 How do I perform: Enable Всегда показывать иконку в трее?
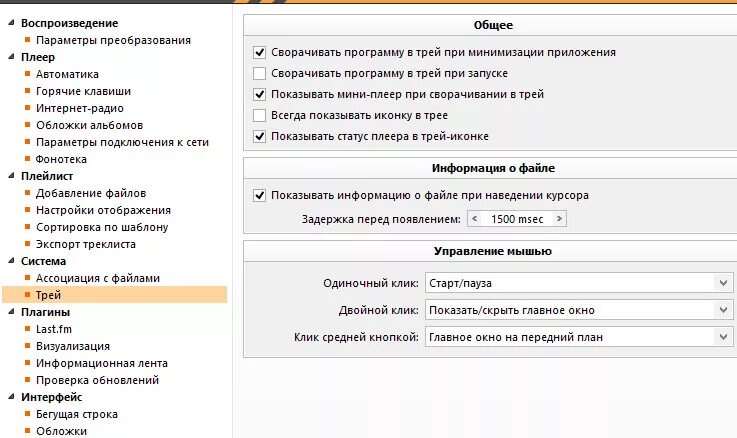pyautogui.click(x=259, y=115)
